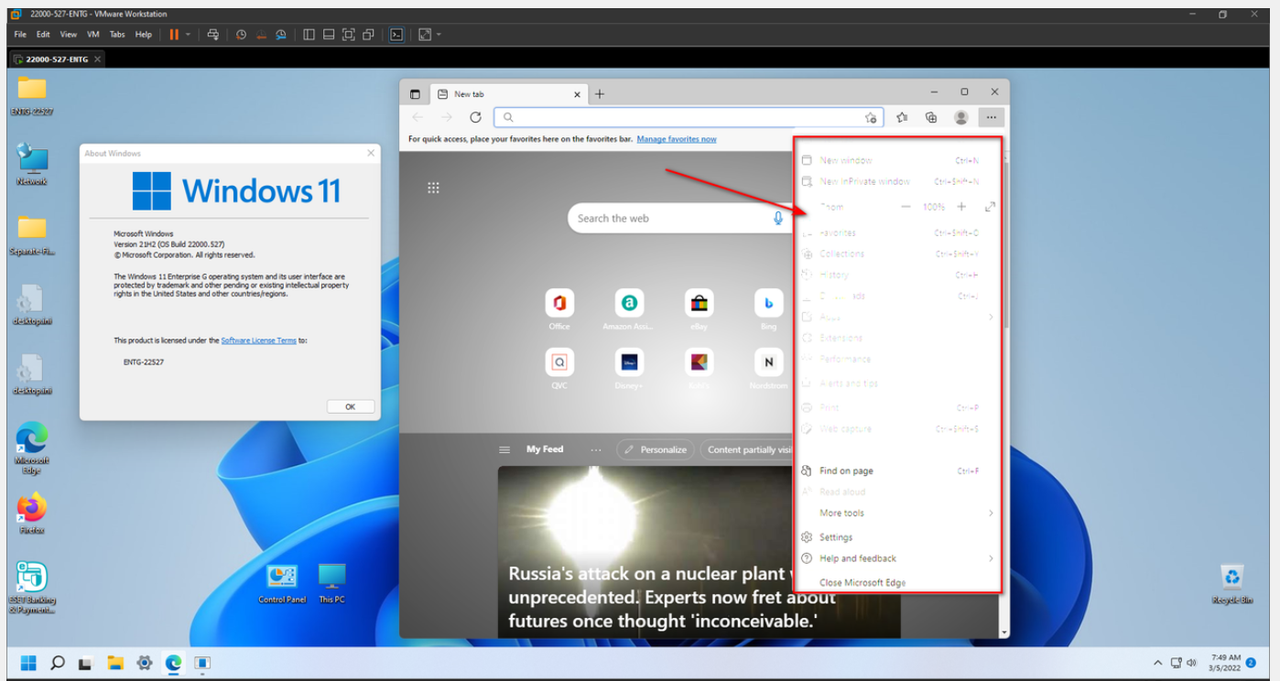This screenshot has height=681, width=1280.
Task: Click taskbar Search magnifier
Action: pos(58,662)
